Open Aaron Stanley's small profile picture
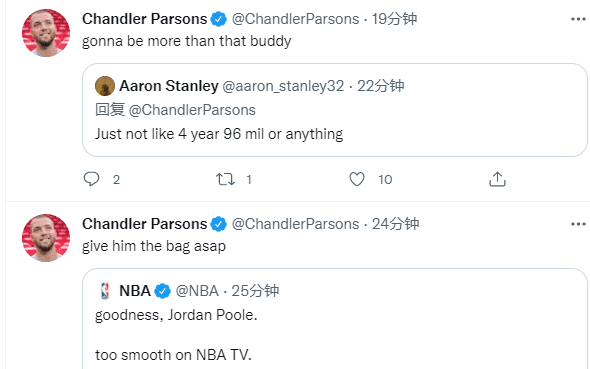This screenshot has height=369, width=590. [x=105, y=86]
